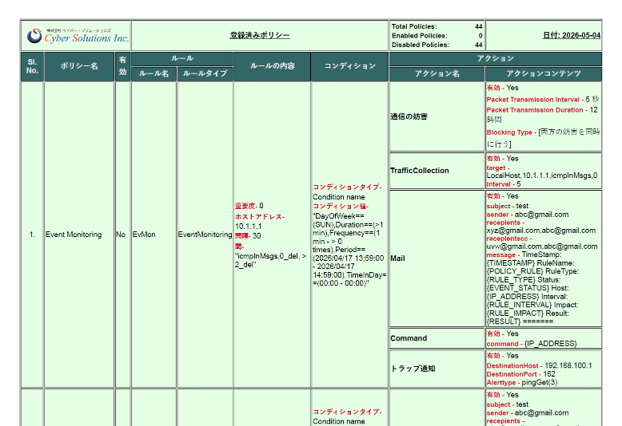Screen dimensions: 622x426
Task: Click the アクションコンテンツ column header
Action: tap(543, 74)
